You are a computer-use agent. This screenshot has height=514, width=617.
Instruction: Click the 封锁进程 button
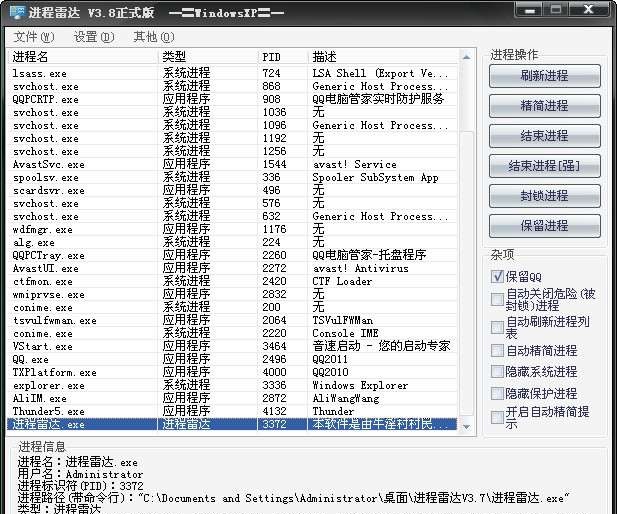coord(545,196)
